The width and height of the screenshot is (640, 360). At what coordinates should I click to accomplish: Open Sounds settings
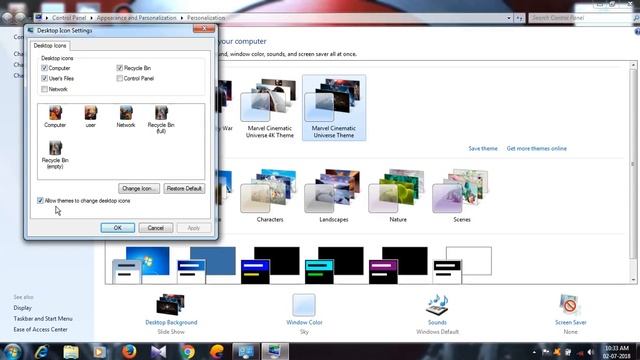(x=437, y=314)
